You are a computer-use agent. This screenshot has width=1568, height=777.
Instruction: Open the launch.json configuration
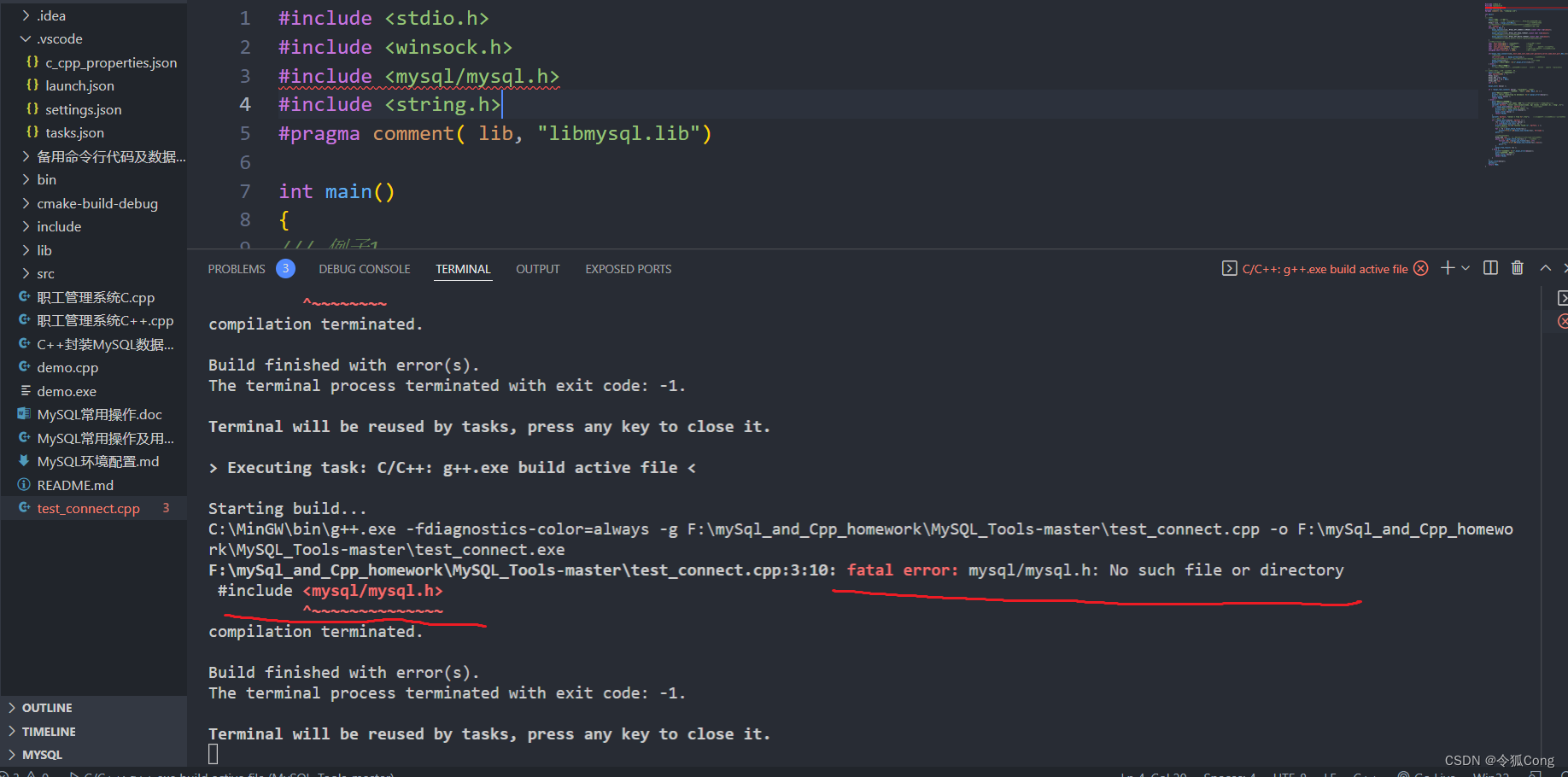tap(79, 85)
